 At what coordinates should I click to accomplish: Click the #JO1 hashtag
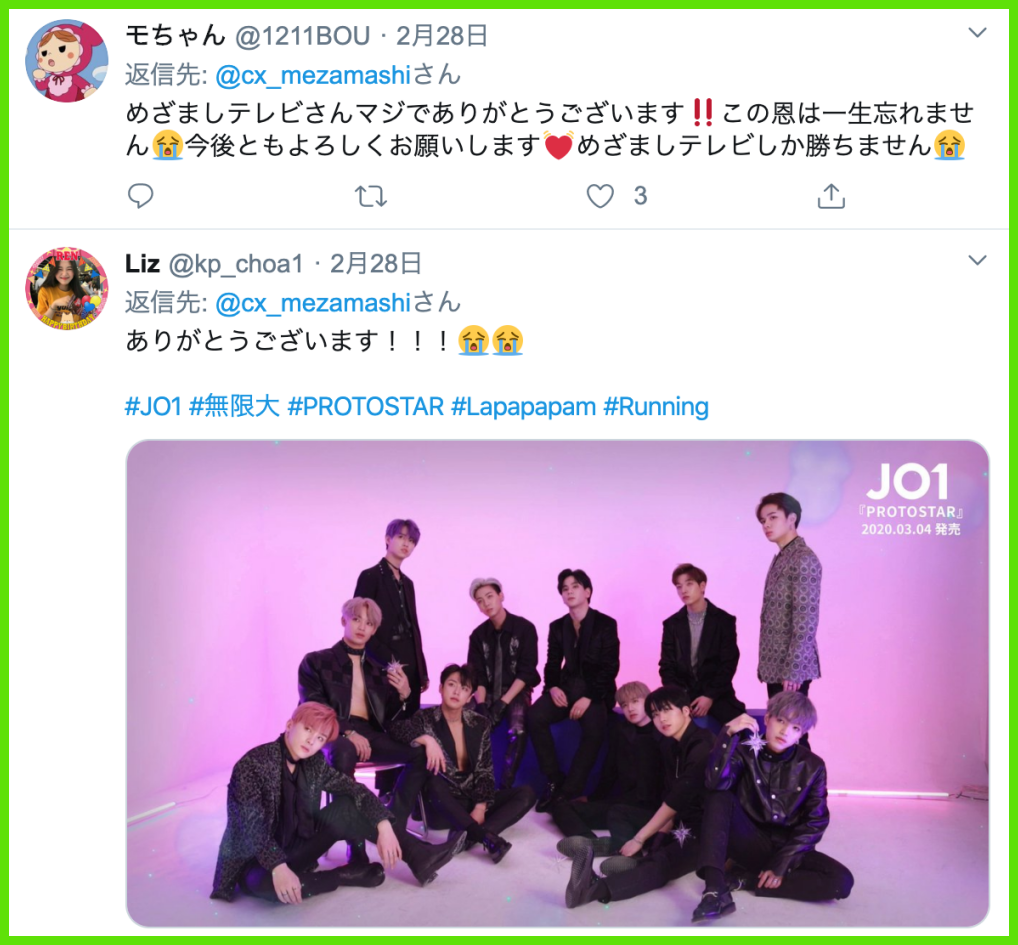pyautogui.click(x=153, y=406)
